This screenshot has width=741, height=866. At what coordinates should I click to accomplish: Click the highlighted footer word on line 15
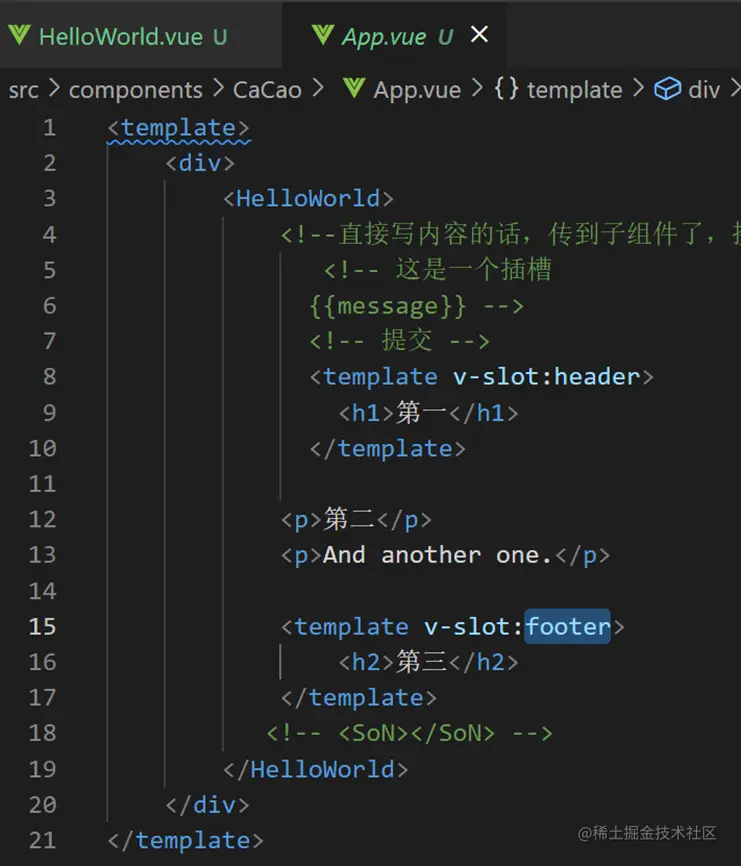click(x=567, y=627)
